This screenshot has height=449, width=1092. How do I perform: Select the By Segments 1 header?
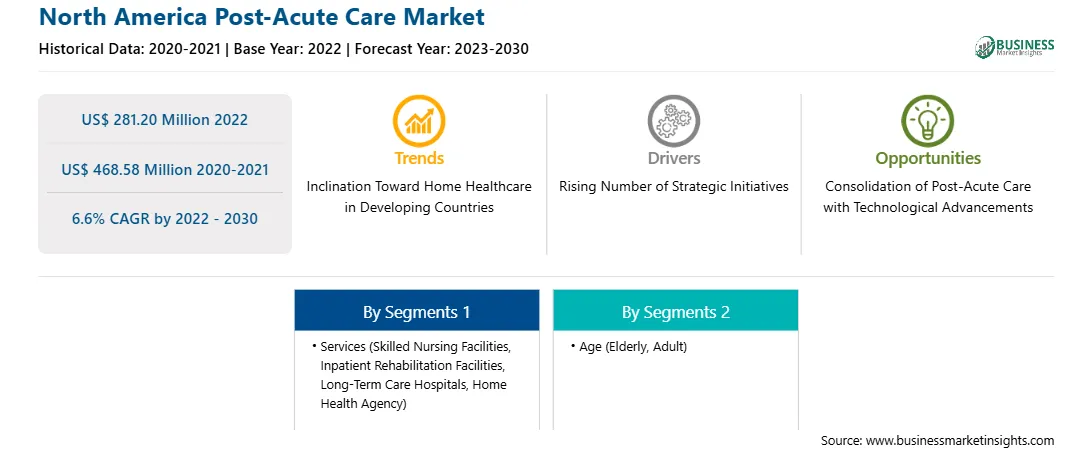pyautogui.click(x=416, y=310)
